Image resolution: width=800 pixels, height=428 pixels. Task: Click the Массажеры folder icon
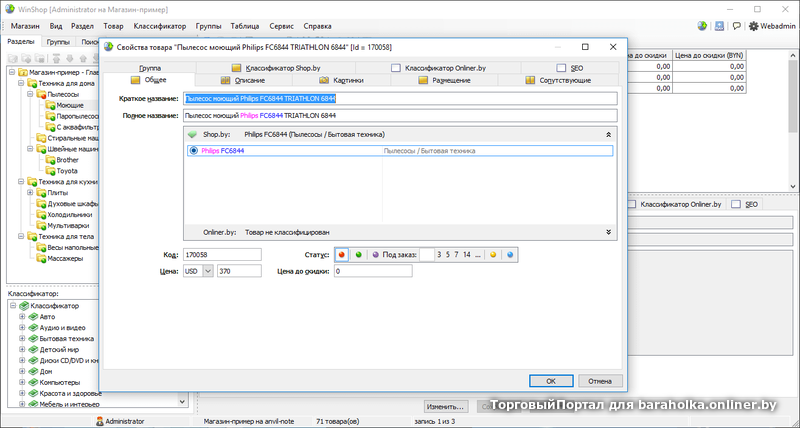pos(41,258)
